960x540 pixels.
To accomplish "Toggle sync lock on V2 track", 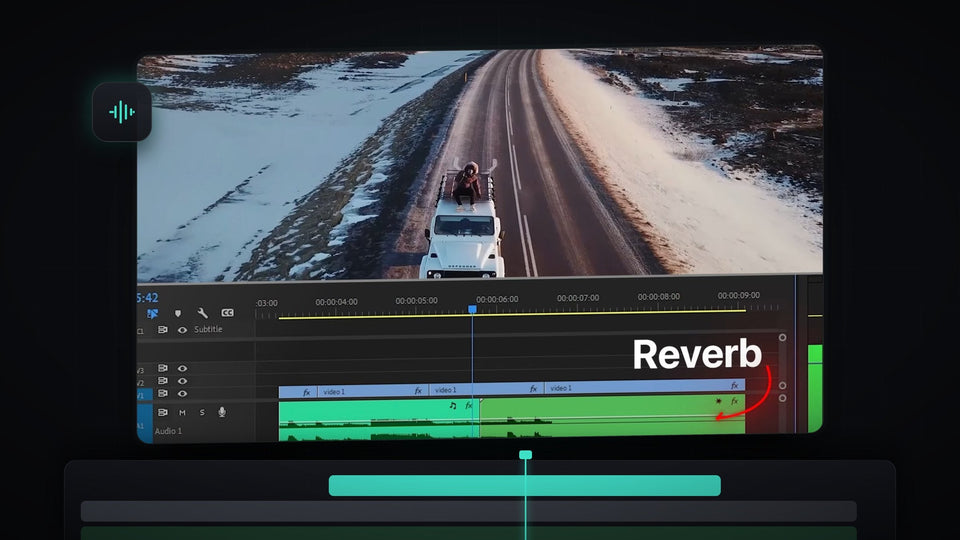I will [x=162, y=381].
